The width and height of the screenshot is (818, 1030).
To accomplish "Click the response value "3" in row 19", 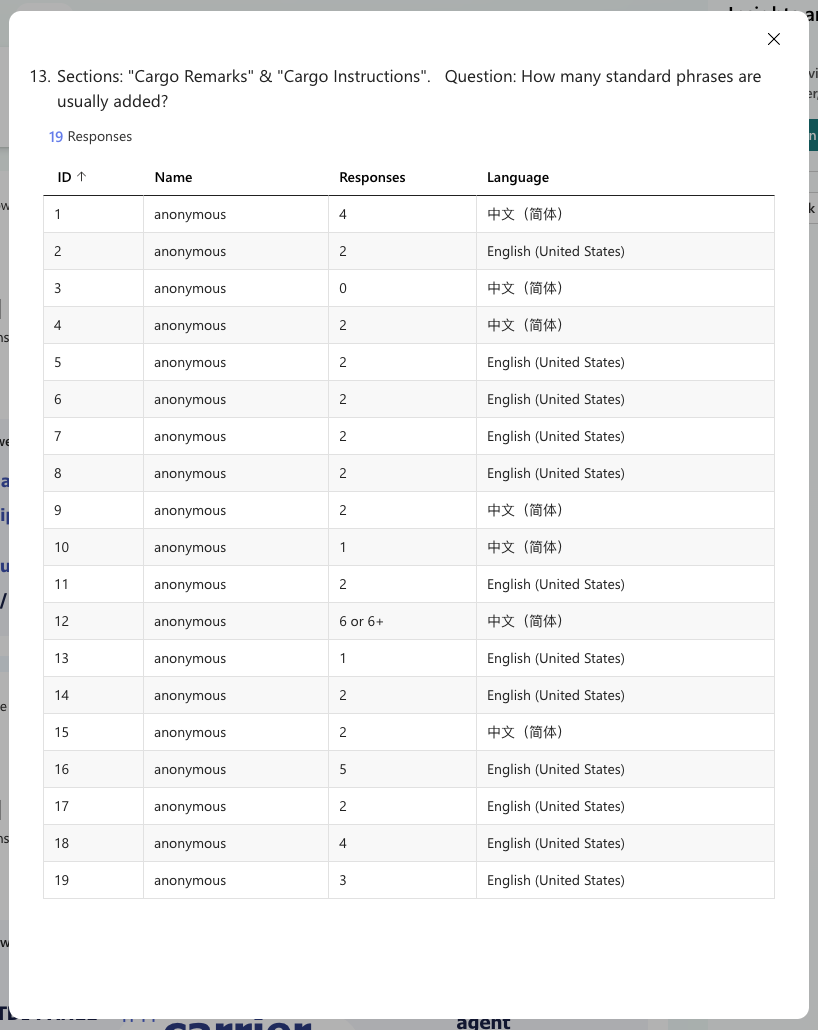I will [x=343, y=880].
